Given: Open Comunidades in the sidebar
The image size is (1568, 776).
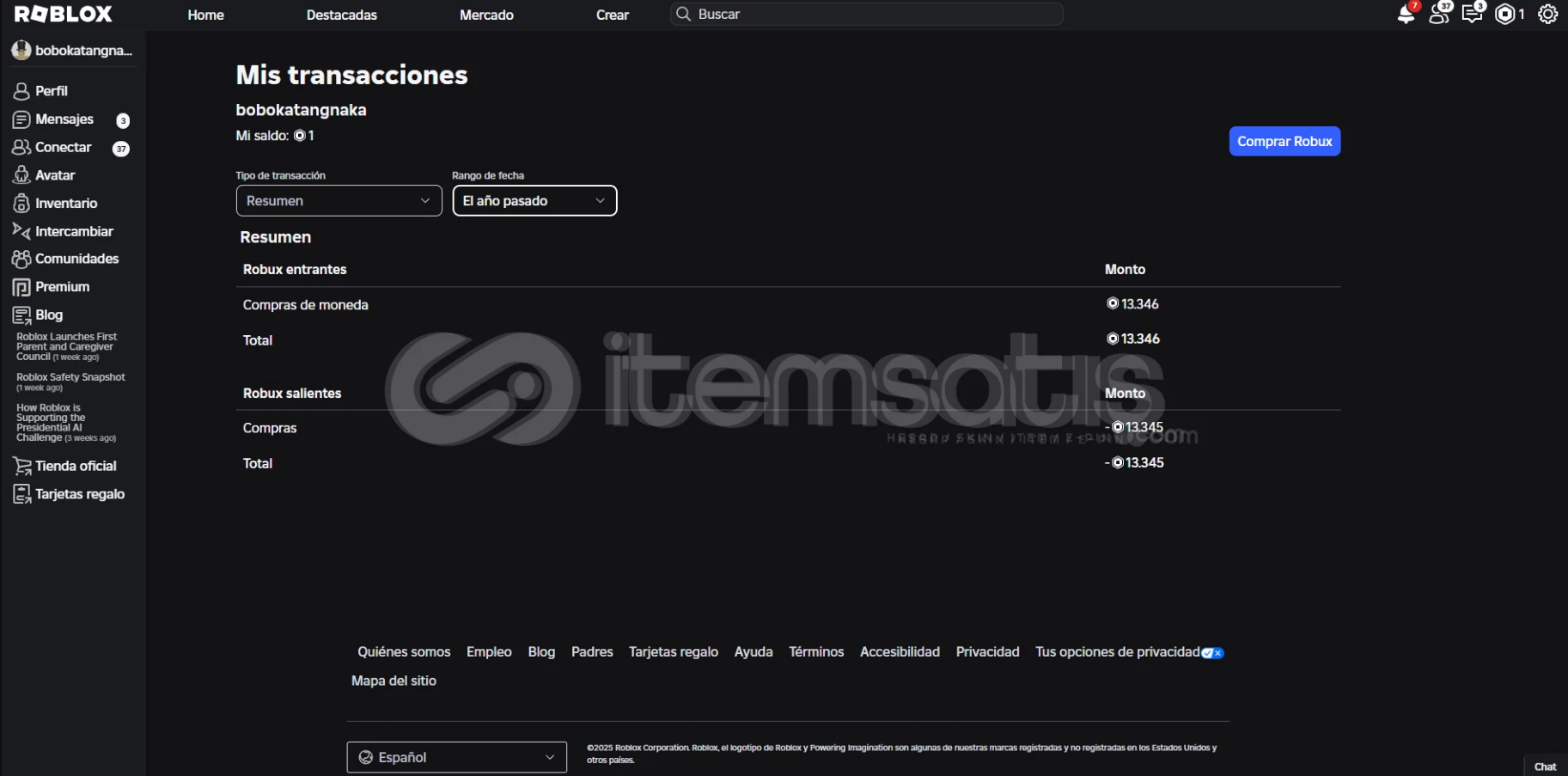Looking at the screenshot, I should click(76, 259).
